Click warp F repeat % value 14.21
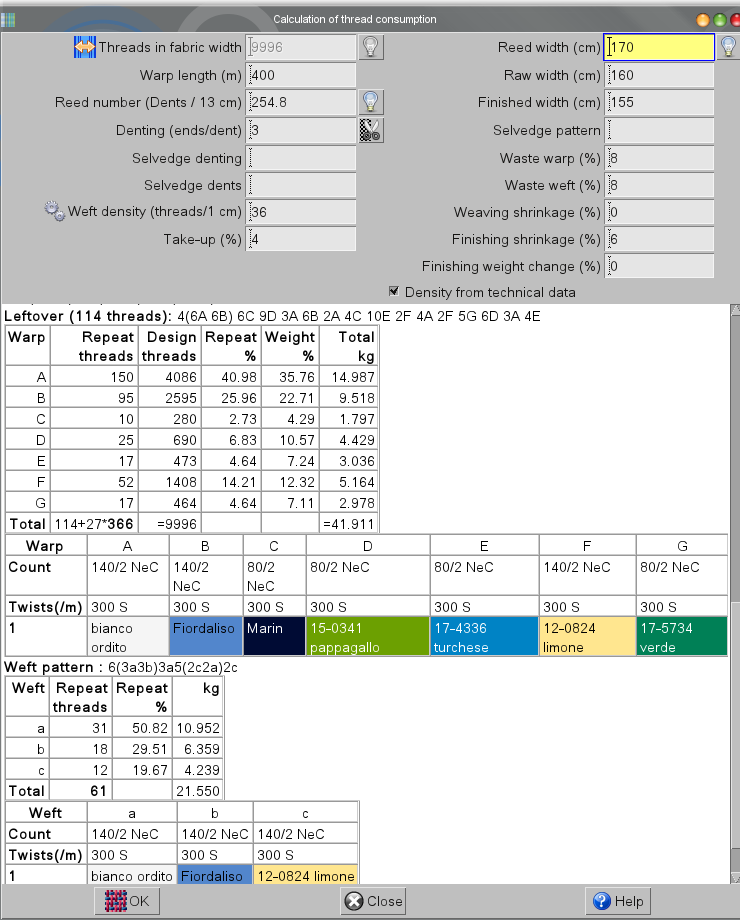 pos(231,482)
